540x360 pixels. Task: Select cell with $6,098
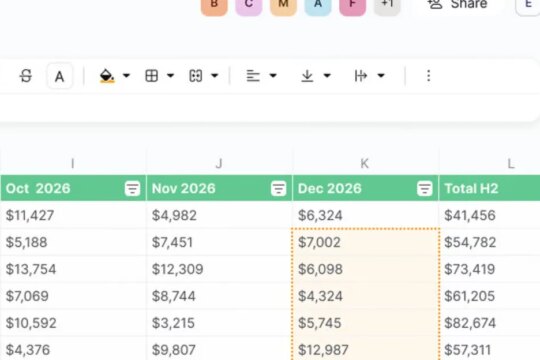point(365,269)
